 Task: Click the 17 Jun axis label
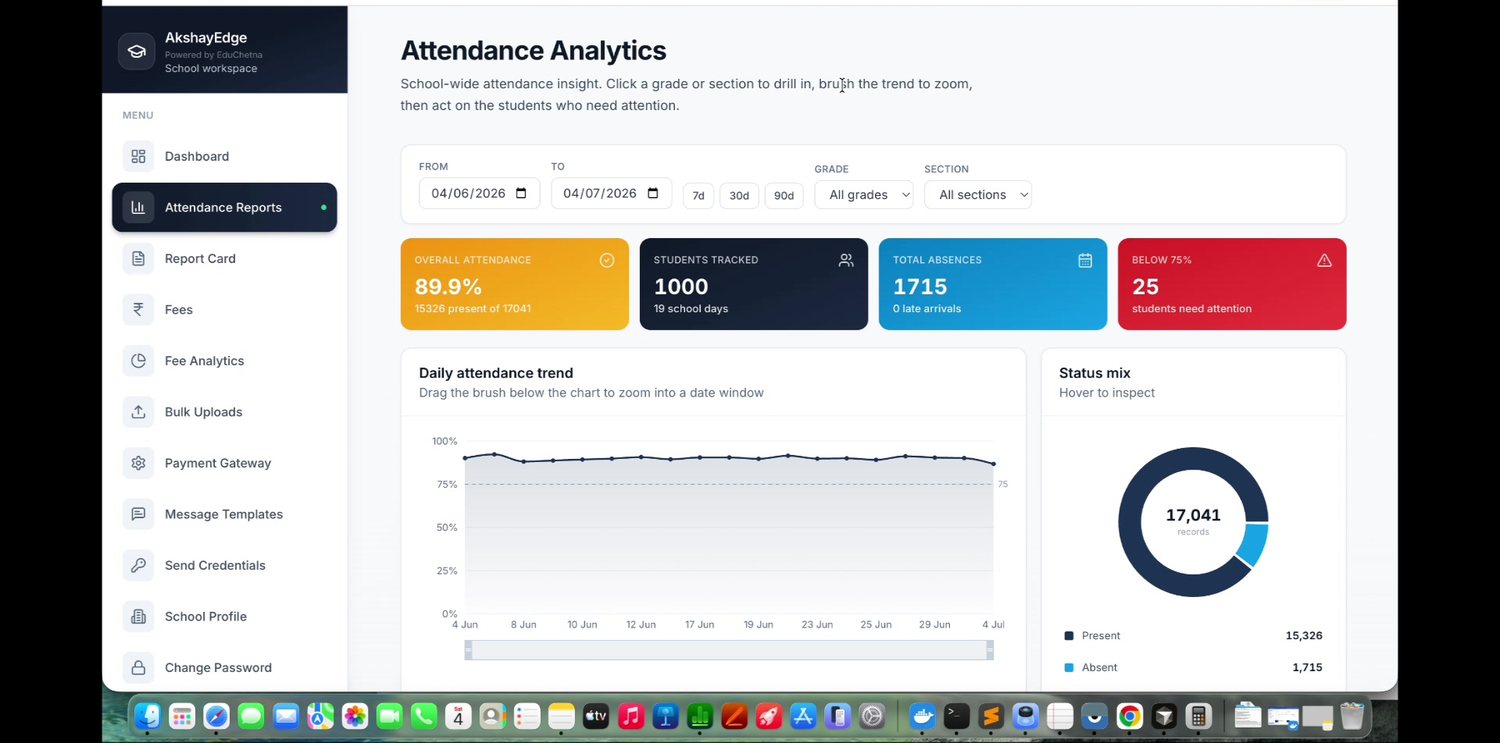(699, 624)
